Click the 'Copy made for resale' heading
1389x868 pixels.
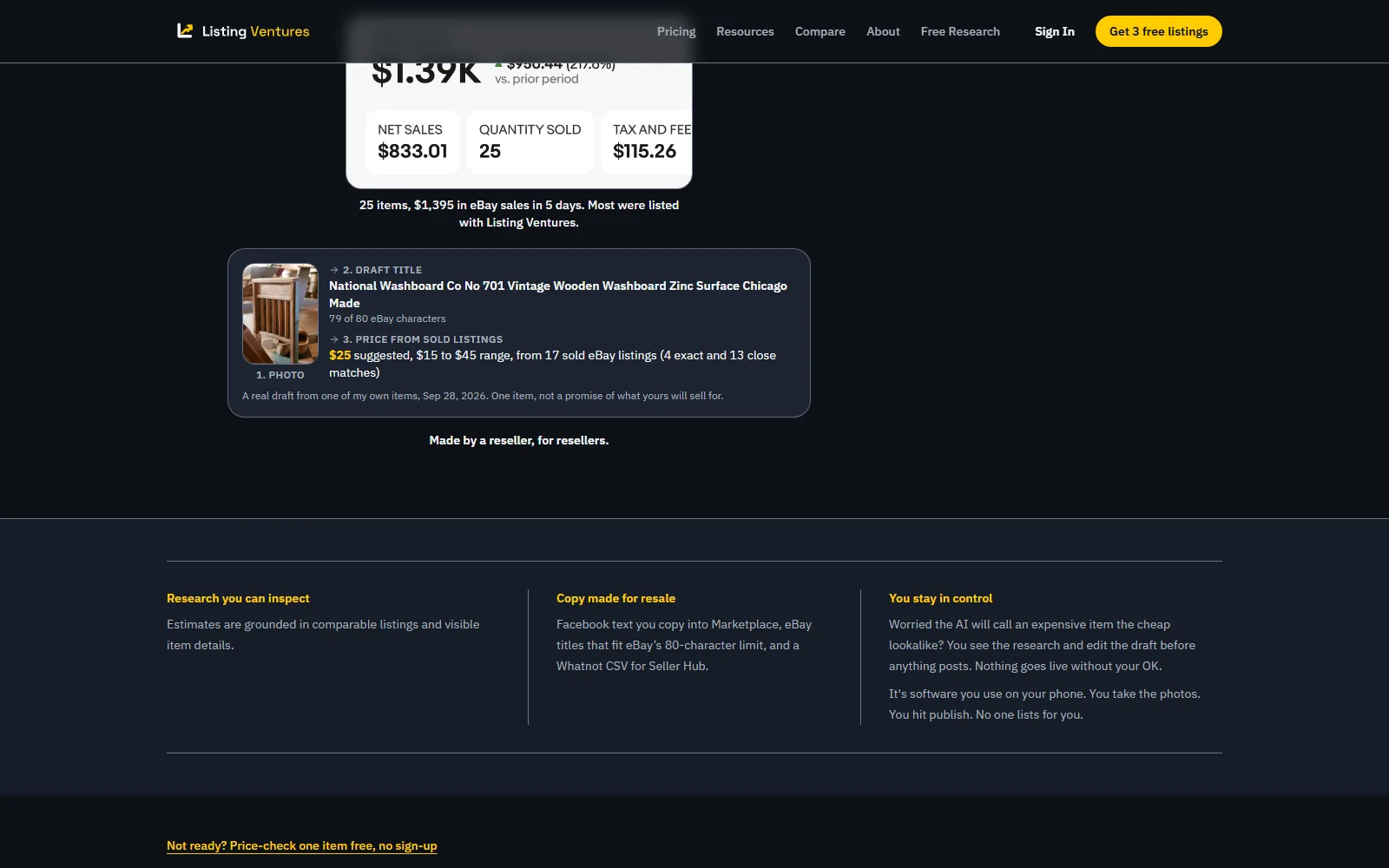616,598
